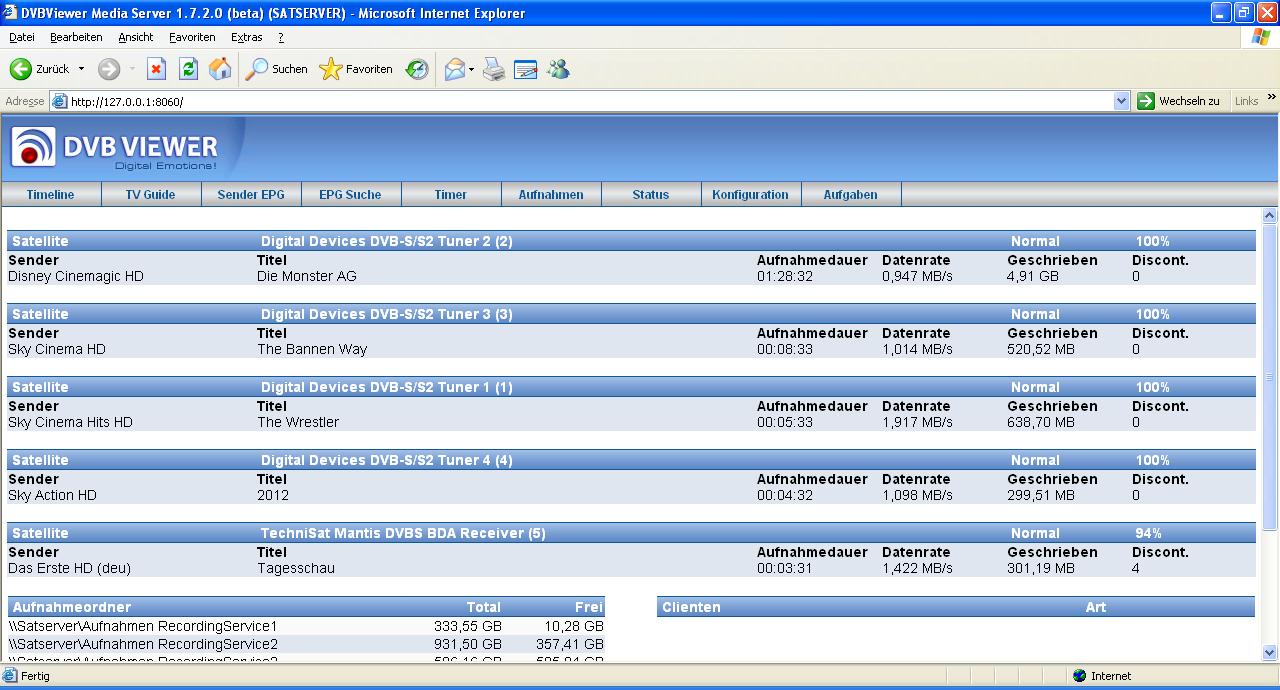The width and height of the screenshot is (1280, 690).
Task: Open the Bearbeiten menu
Action: tap(76, 37)
